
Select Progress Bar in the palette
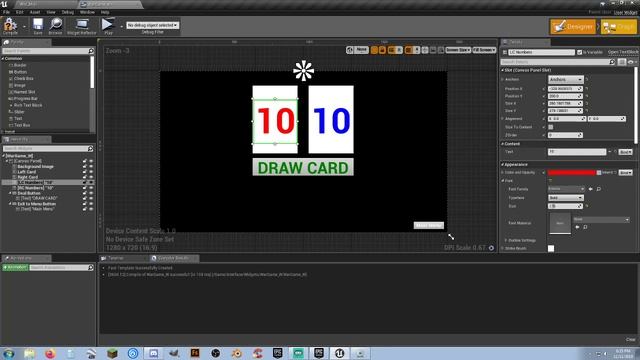[25, 98]
